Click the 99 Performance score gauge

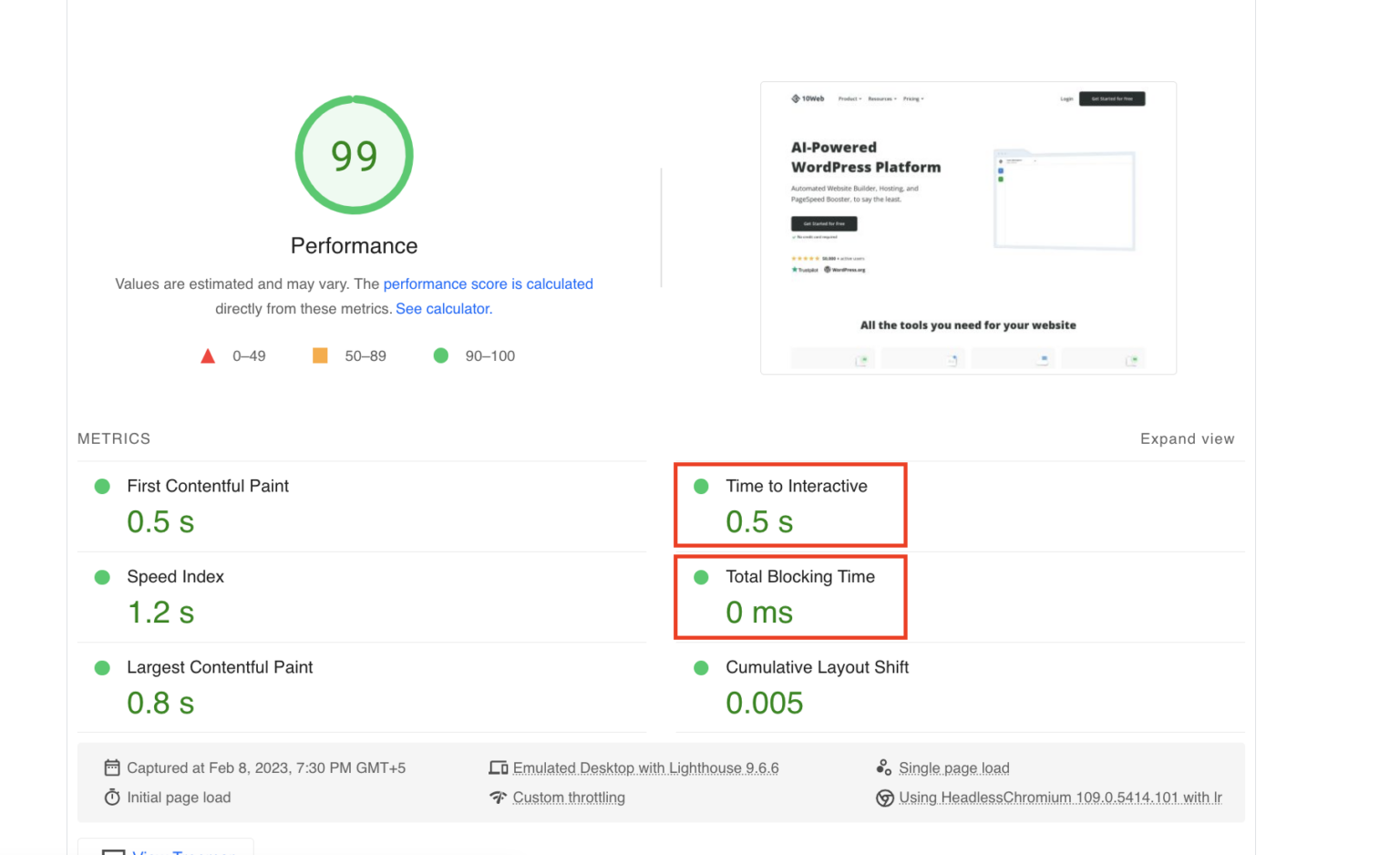click(x=354, y=155)
